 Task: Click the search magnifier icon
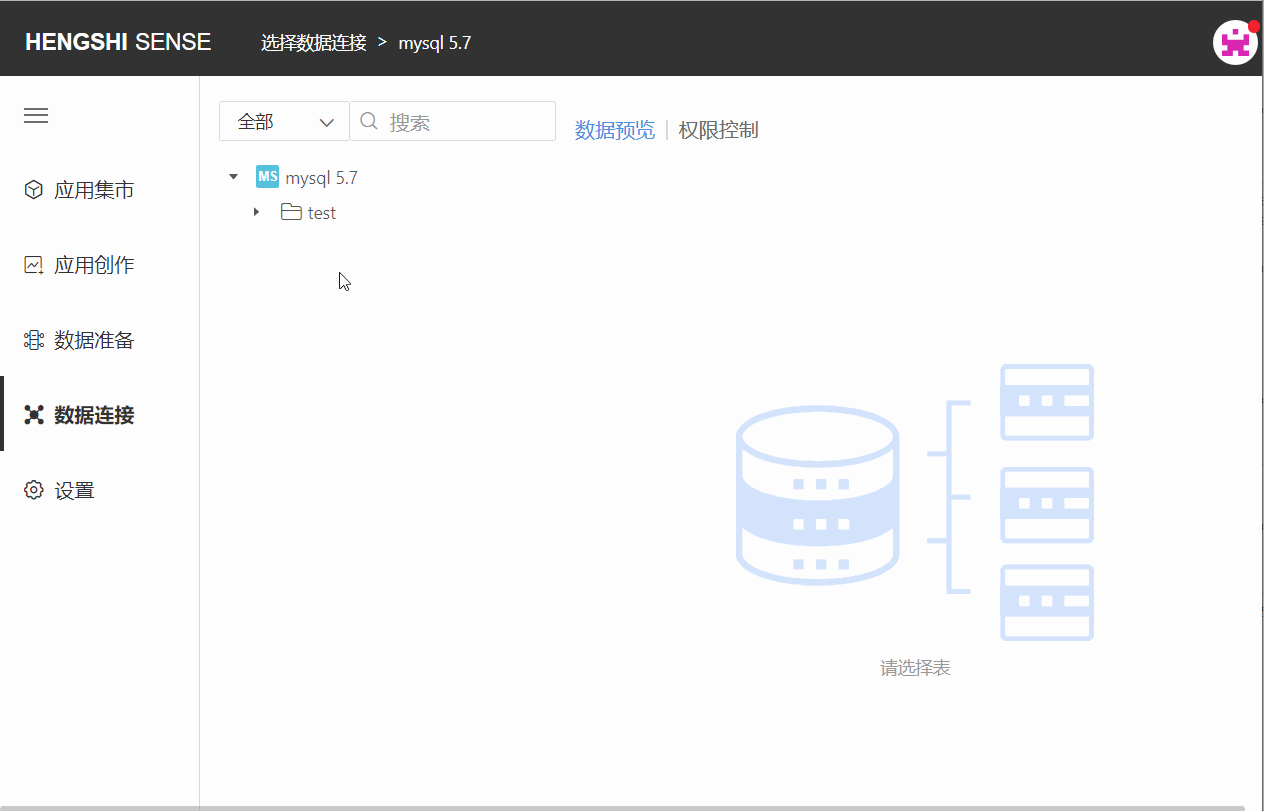click(369, 121)
